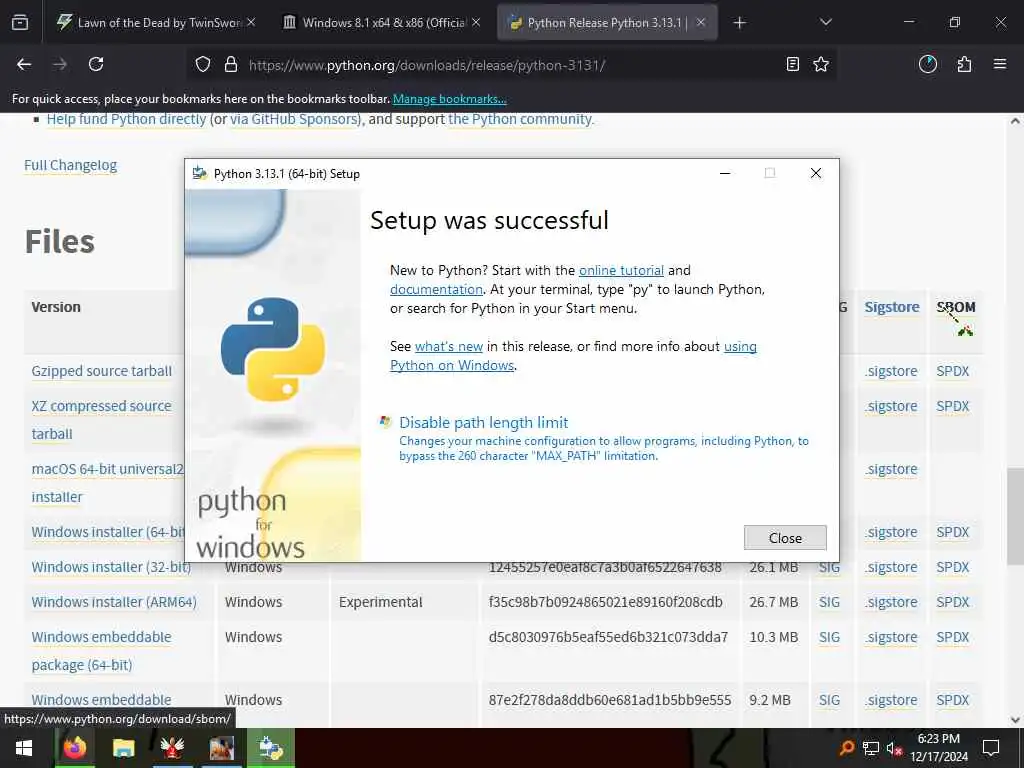Click the Python community link
The width and height of the screenshot is (1024, 768).
point(520,119)
